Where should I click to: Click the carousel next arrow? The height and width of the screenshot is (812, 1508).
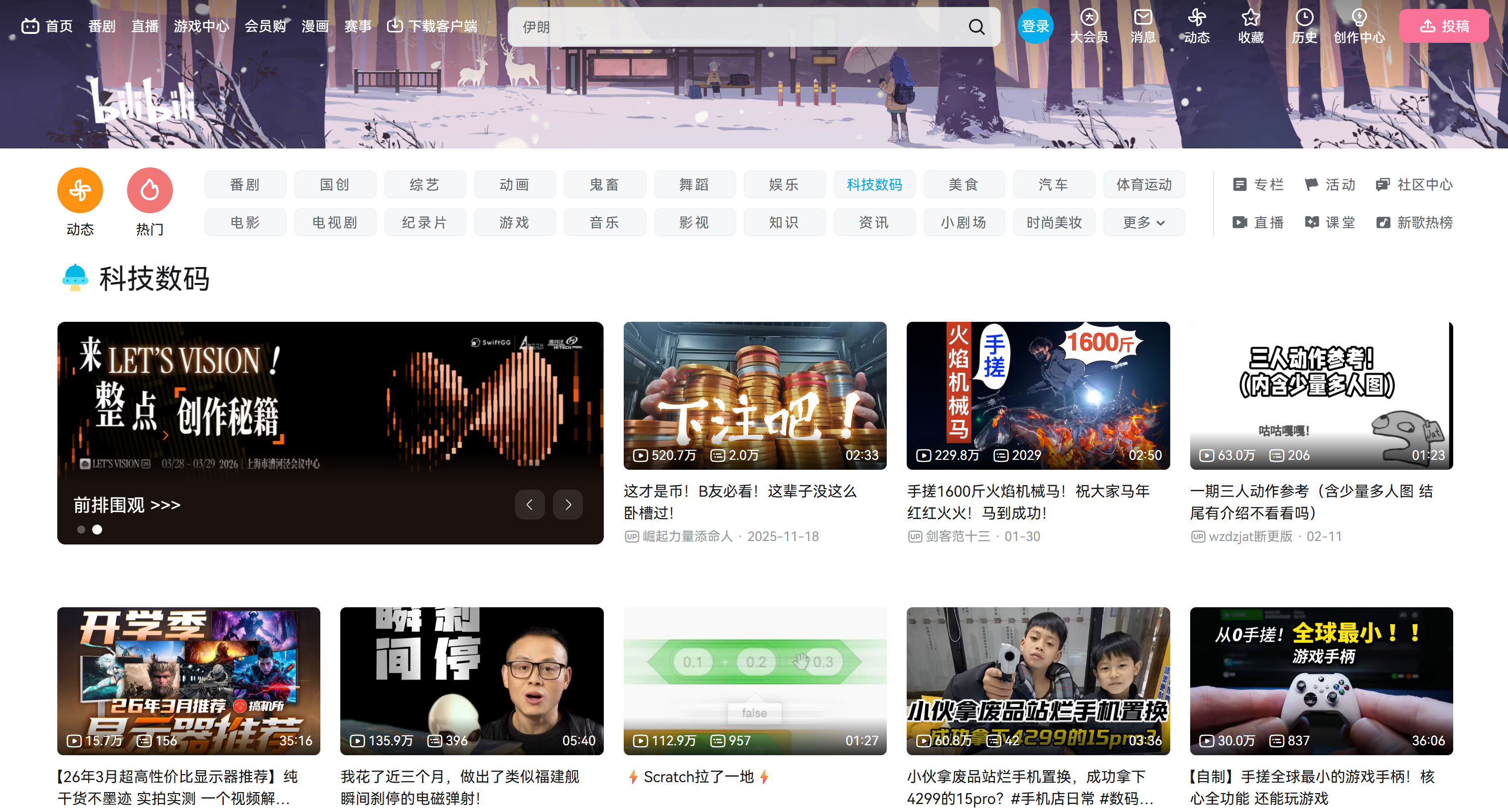(x=567, y=504)
